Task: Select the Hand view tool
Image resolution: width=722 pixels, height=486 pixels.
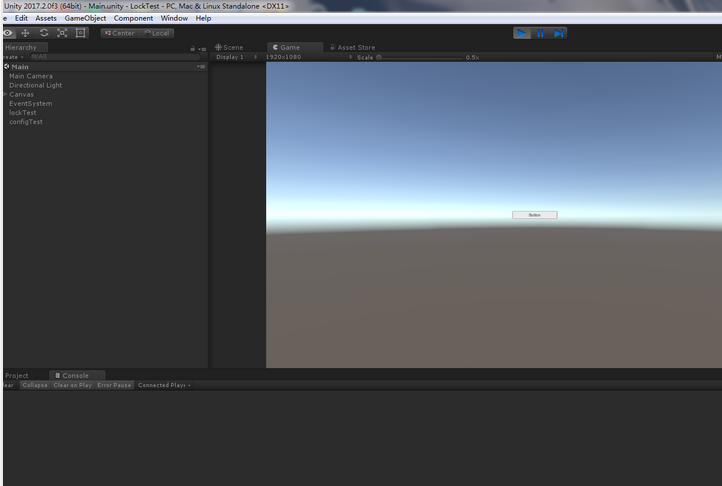Action: 8,33
